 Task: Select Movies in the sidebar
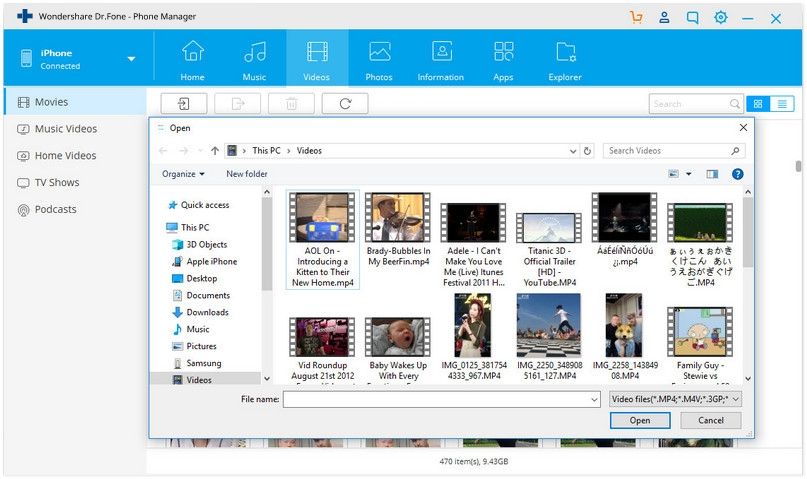75,102
